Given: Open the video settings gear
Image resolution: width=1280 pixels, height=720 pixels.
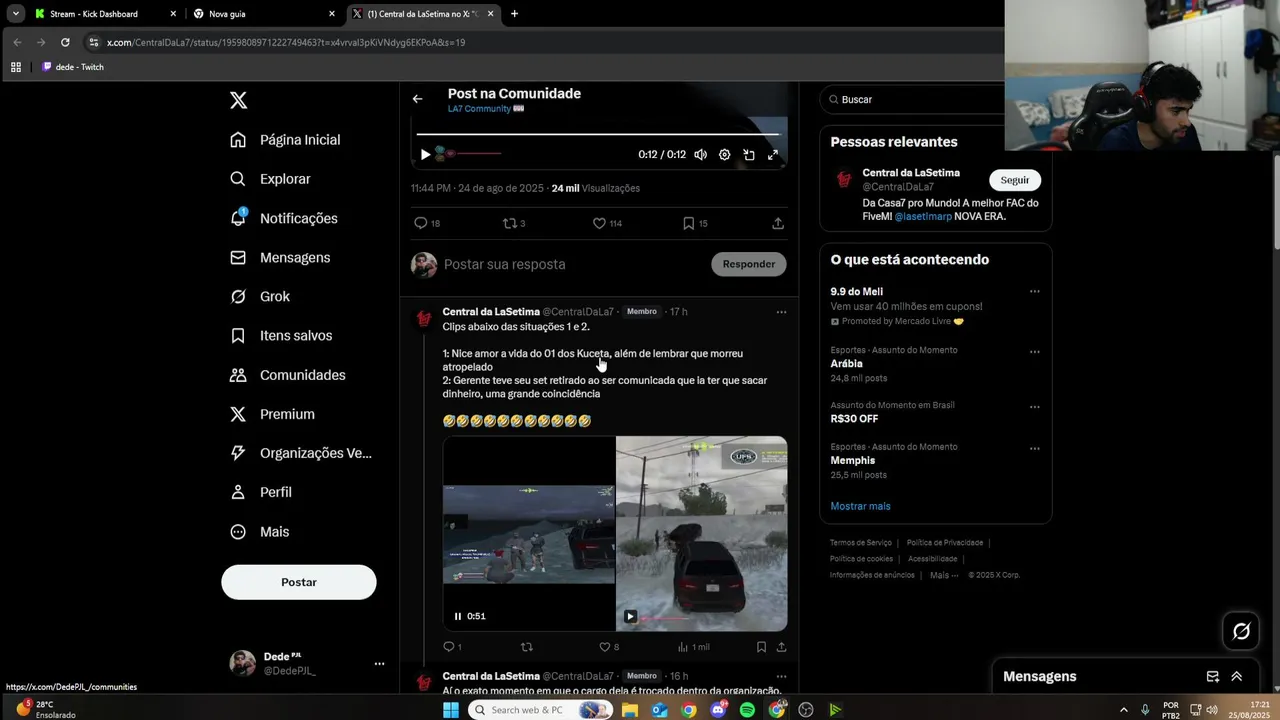Looking at the screenshot, I should [725, 155].
